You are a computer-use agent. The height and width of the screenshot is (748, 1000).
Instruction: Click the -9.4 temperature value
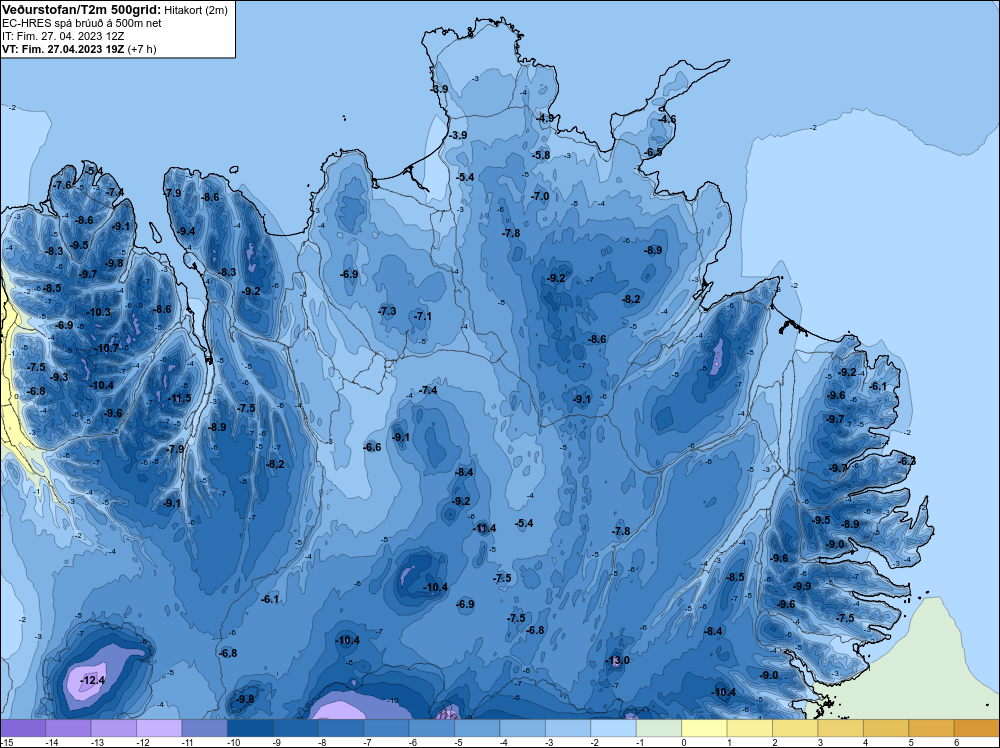click(x=186, y=231)
